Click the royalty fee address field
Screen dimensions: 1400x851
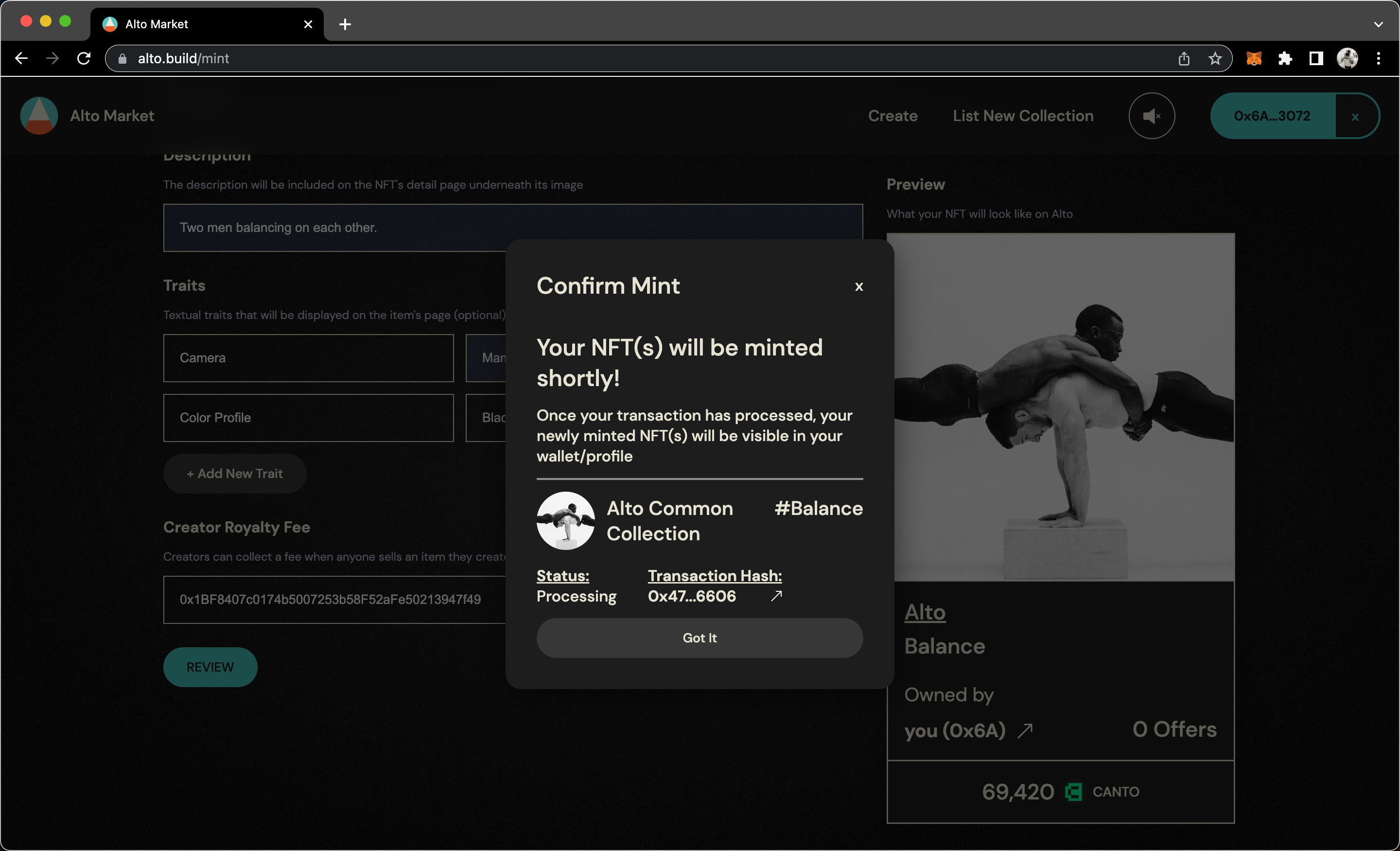pos(334,600)
